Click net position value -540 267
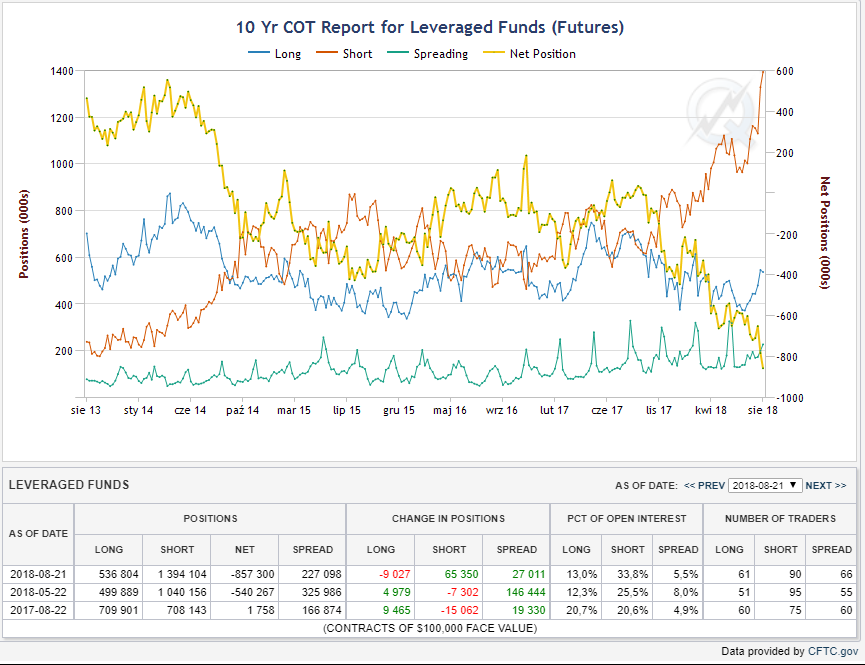 point(252,592)
